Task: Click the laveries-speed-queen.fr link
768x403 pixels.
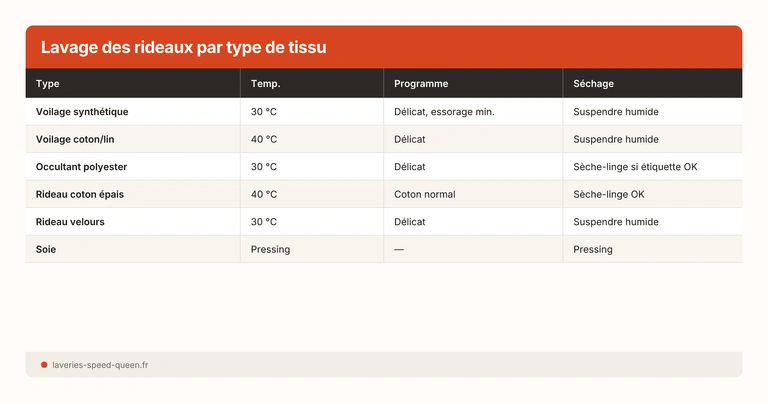Action: click(x=100, y=365)
